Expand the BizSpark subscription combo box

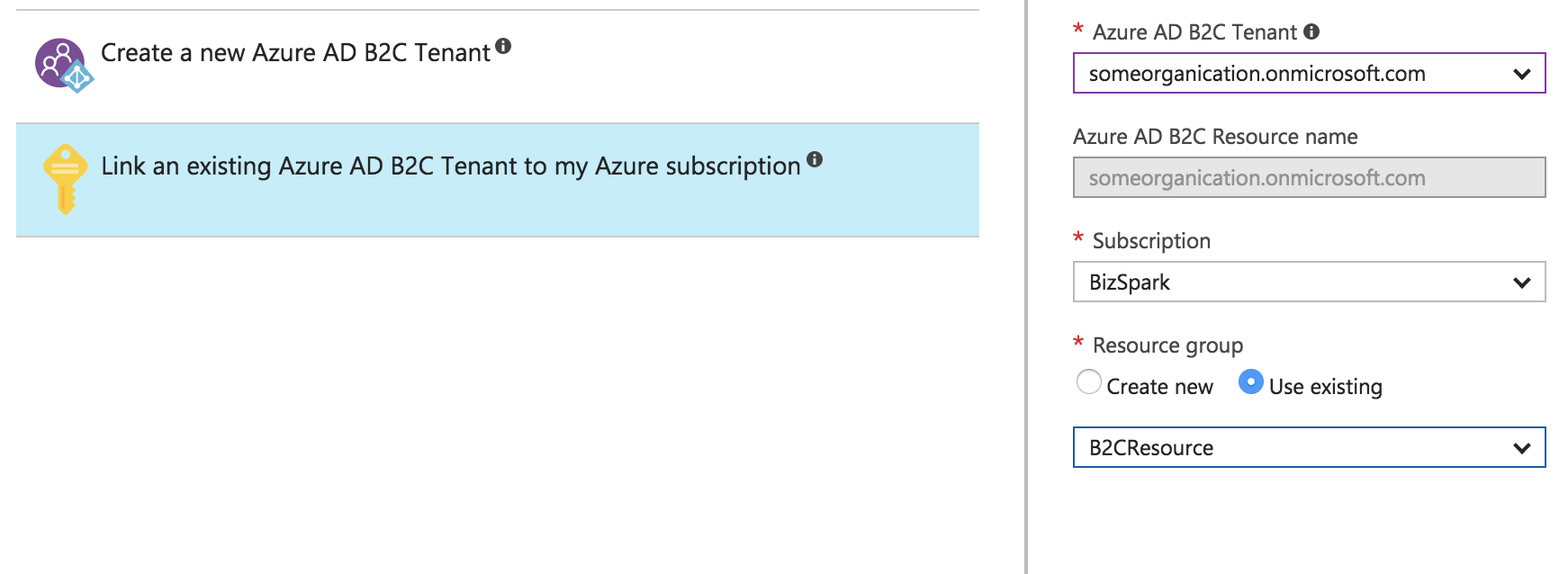(1309, 282)
